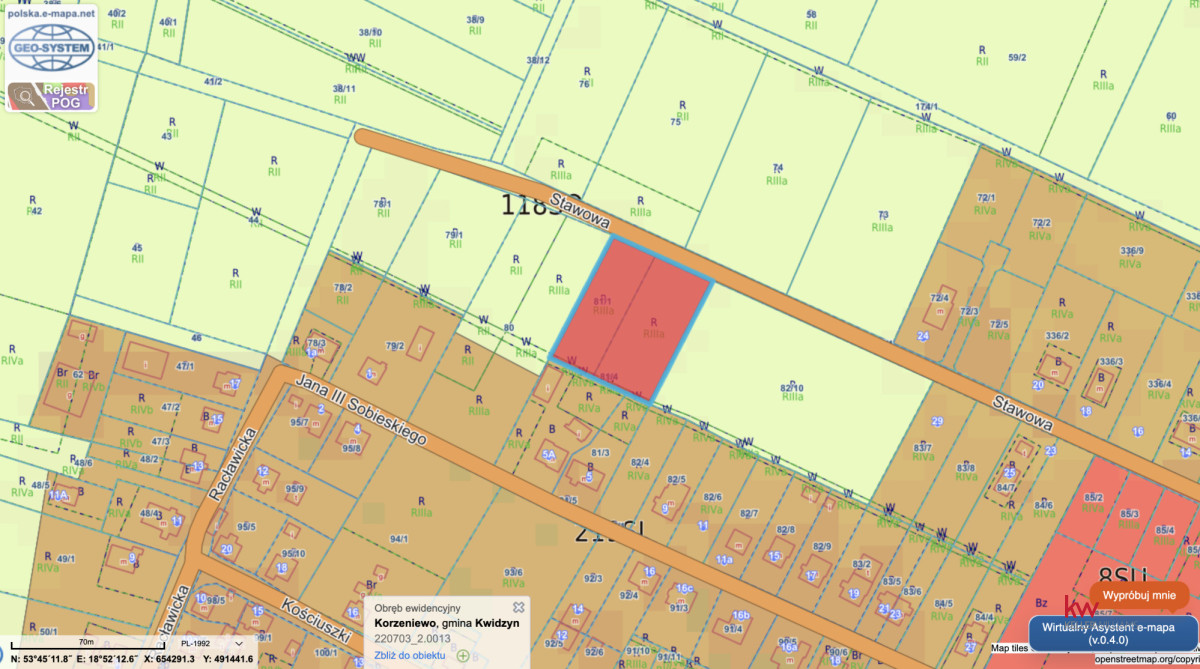Click the openstreetmap.org copyright link

(1145, 660)
